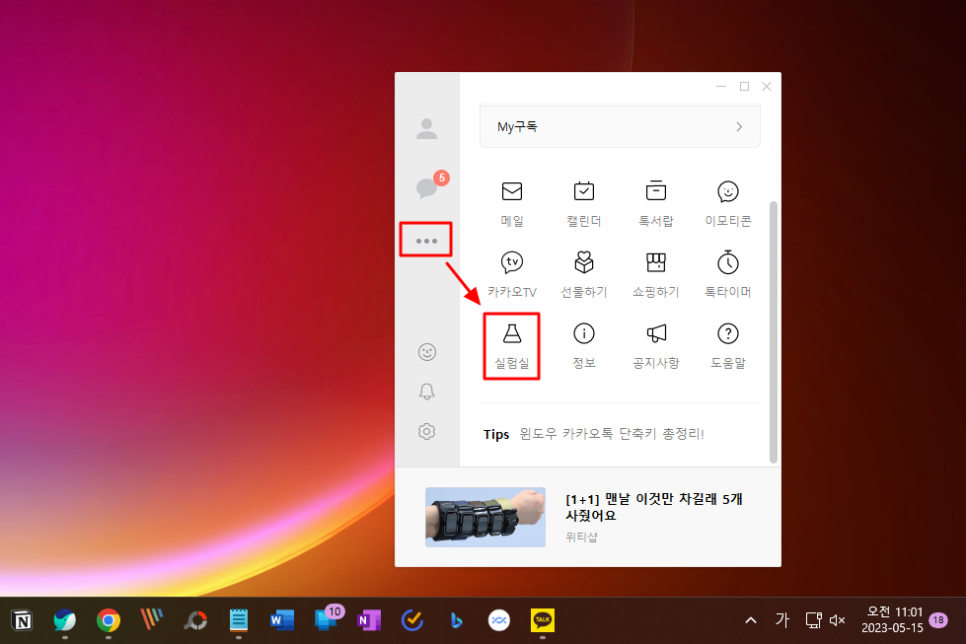Open Word from the taskbar
The width and height of the screenshot is (966, 644).
tap(282, 620)
